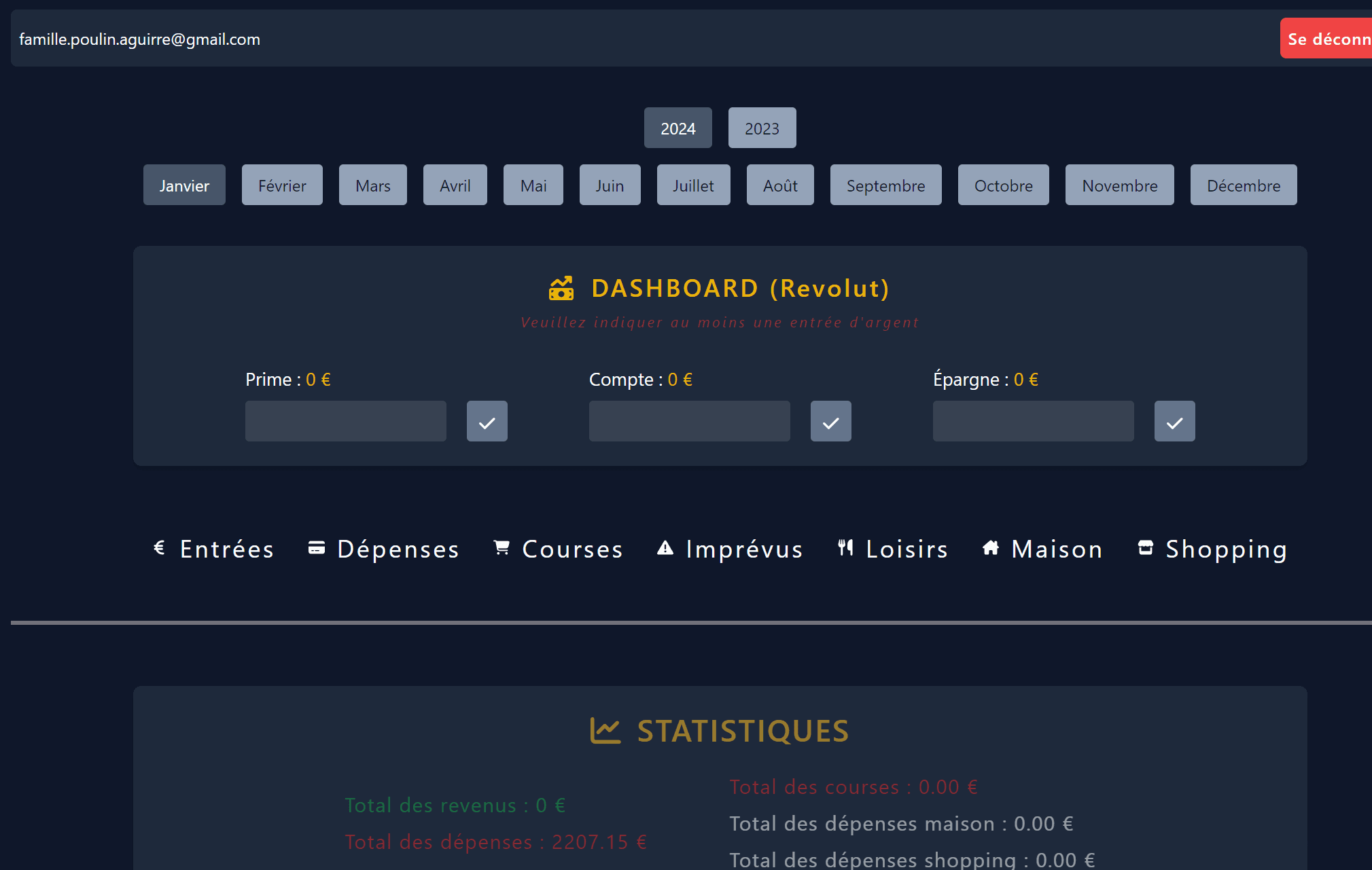Click the STATISTIQUES heading
The image size is (1372, 870).
tap(743, 731)
